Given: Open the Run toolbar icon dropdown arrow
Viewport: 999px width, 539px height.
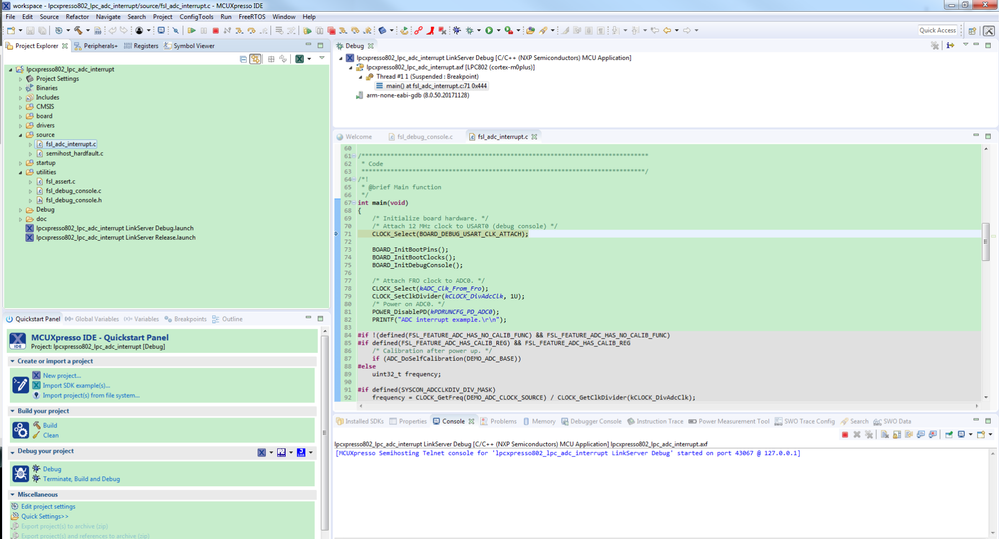Looking at the screenshot, I should 498,30.
